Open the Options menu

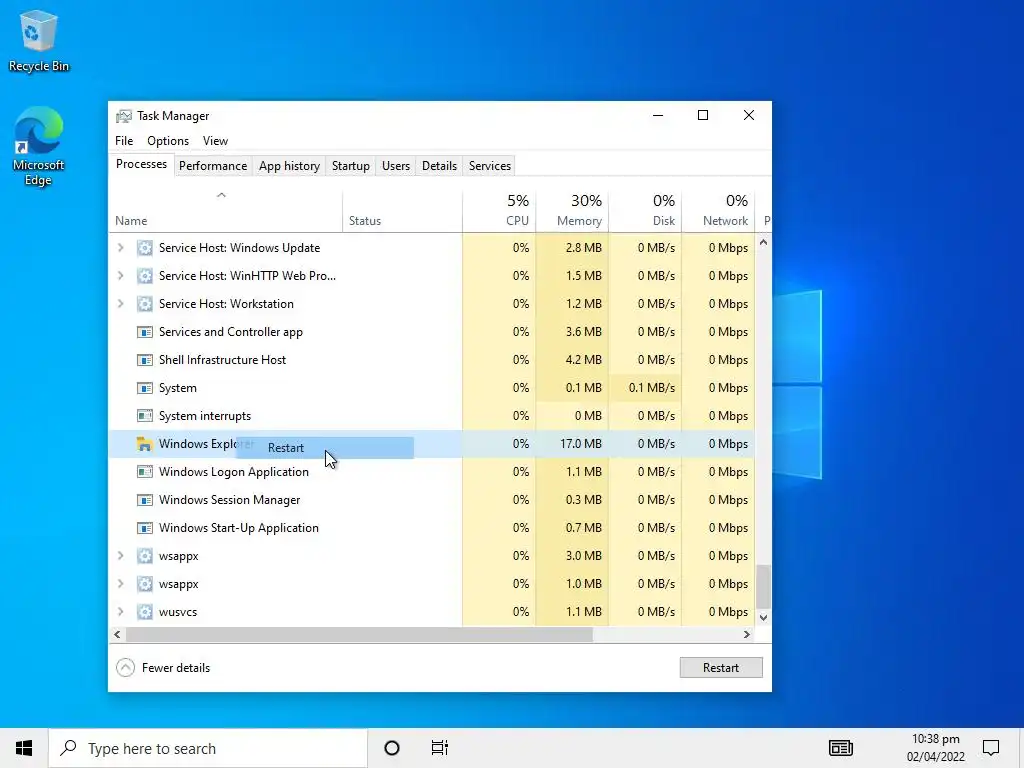(168, 141)
